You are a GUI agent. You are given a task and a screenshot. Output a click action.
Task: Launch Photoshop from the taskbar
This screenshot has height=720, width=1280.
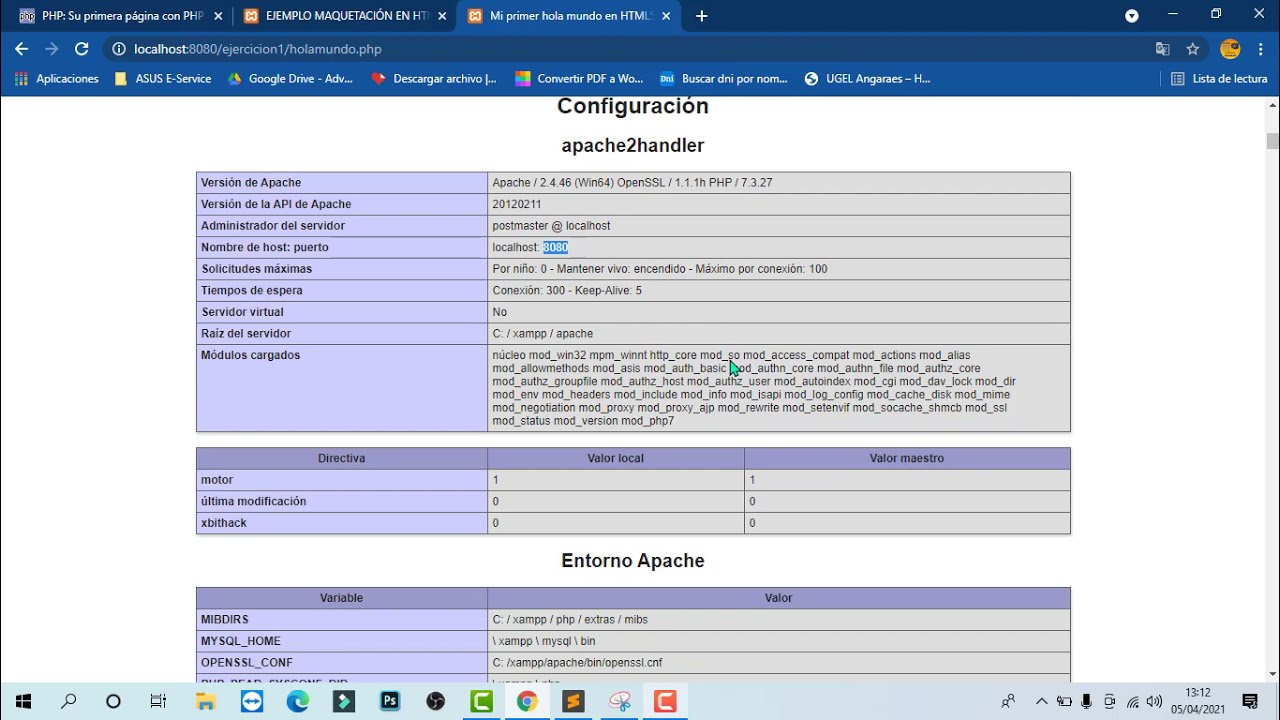point(389,701)
